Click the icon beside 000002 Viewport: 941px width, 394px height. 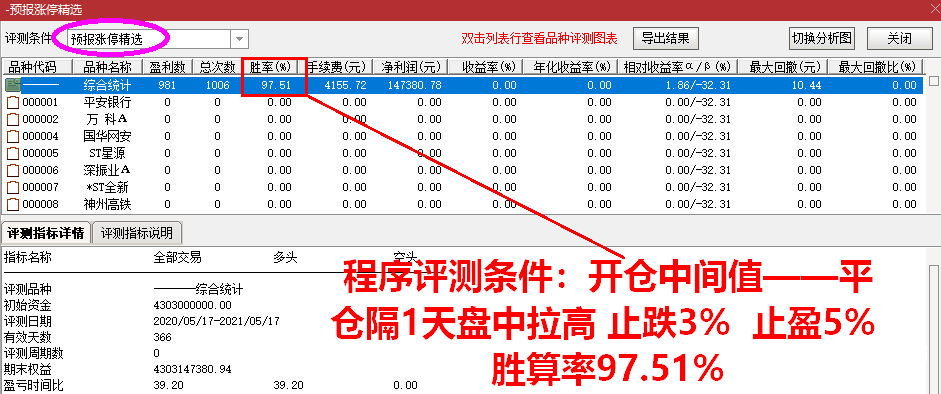point(13,119)
